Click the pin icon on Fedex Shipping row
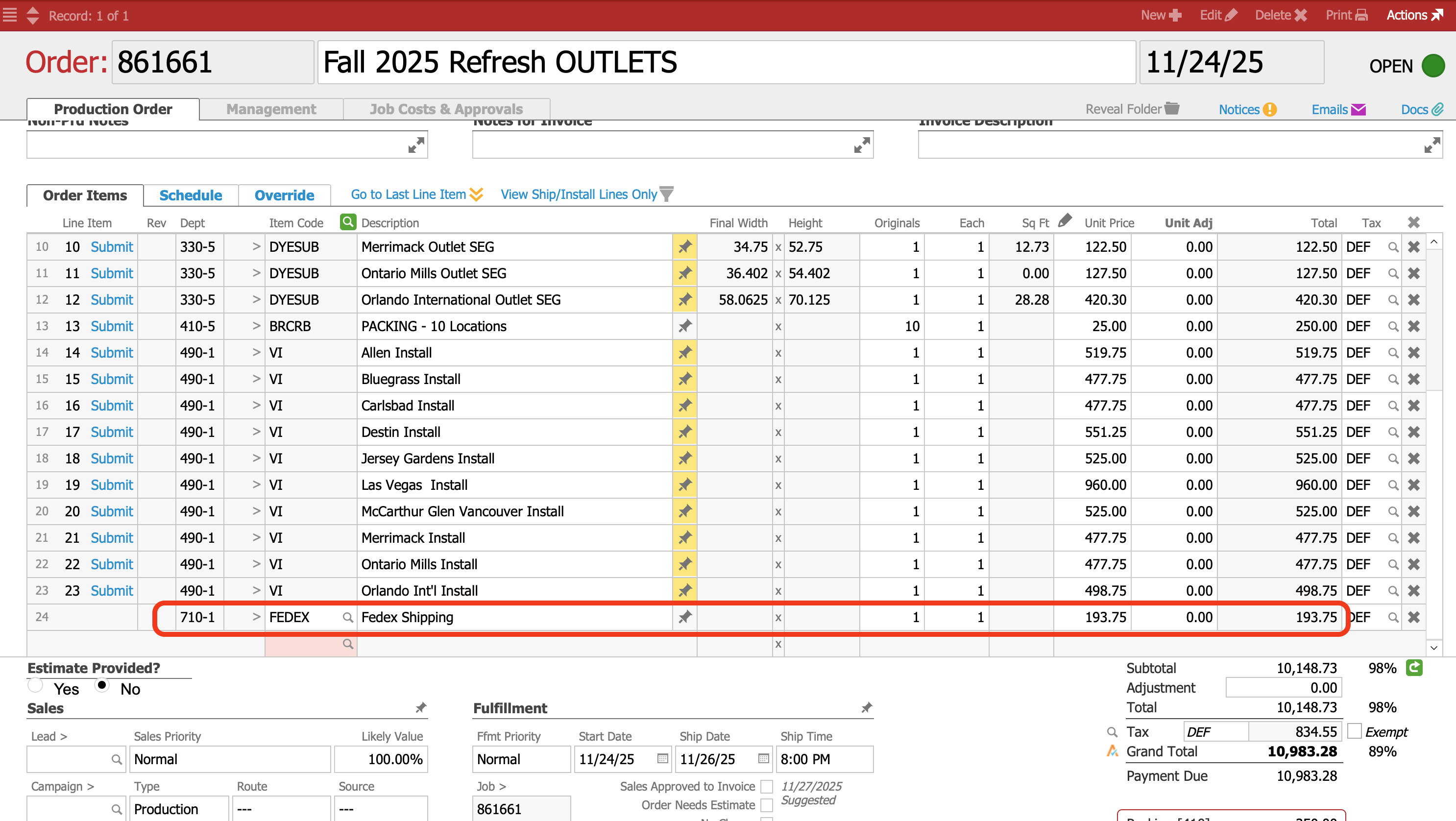The width and height of the screenshot is (1456, 821). pyautogui.click(x=684, y=616)
